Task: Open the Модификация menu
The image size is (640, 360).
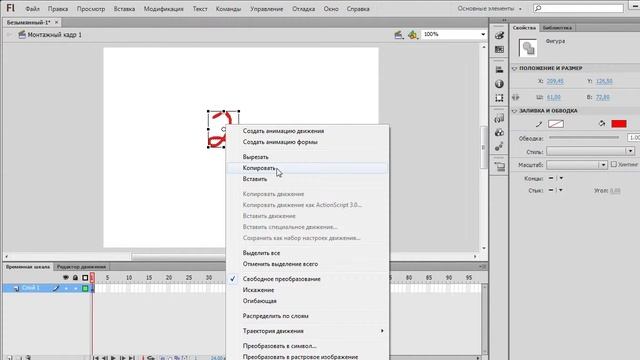Action: click(x=163, y=9)
